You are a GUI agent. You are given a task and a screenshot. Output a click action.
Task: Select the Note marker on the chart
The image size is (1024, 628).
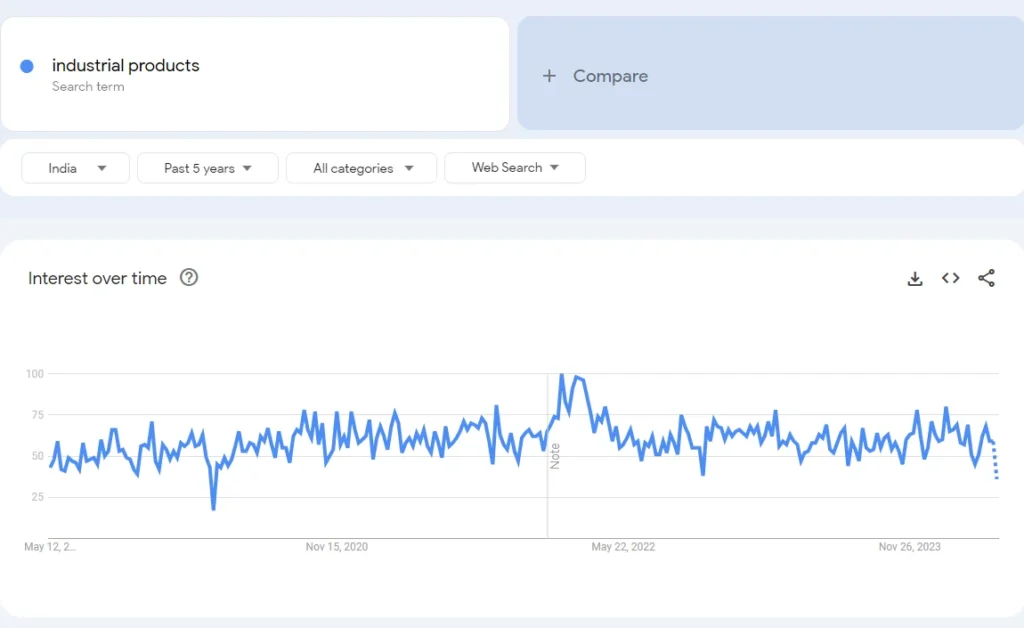[555, 455]
